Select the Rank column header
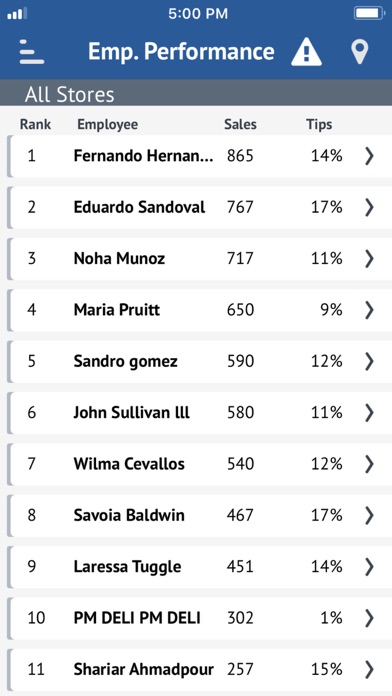 point(36,125)
